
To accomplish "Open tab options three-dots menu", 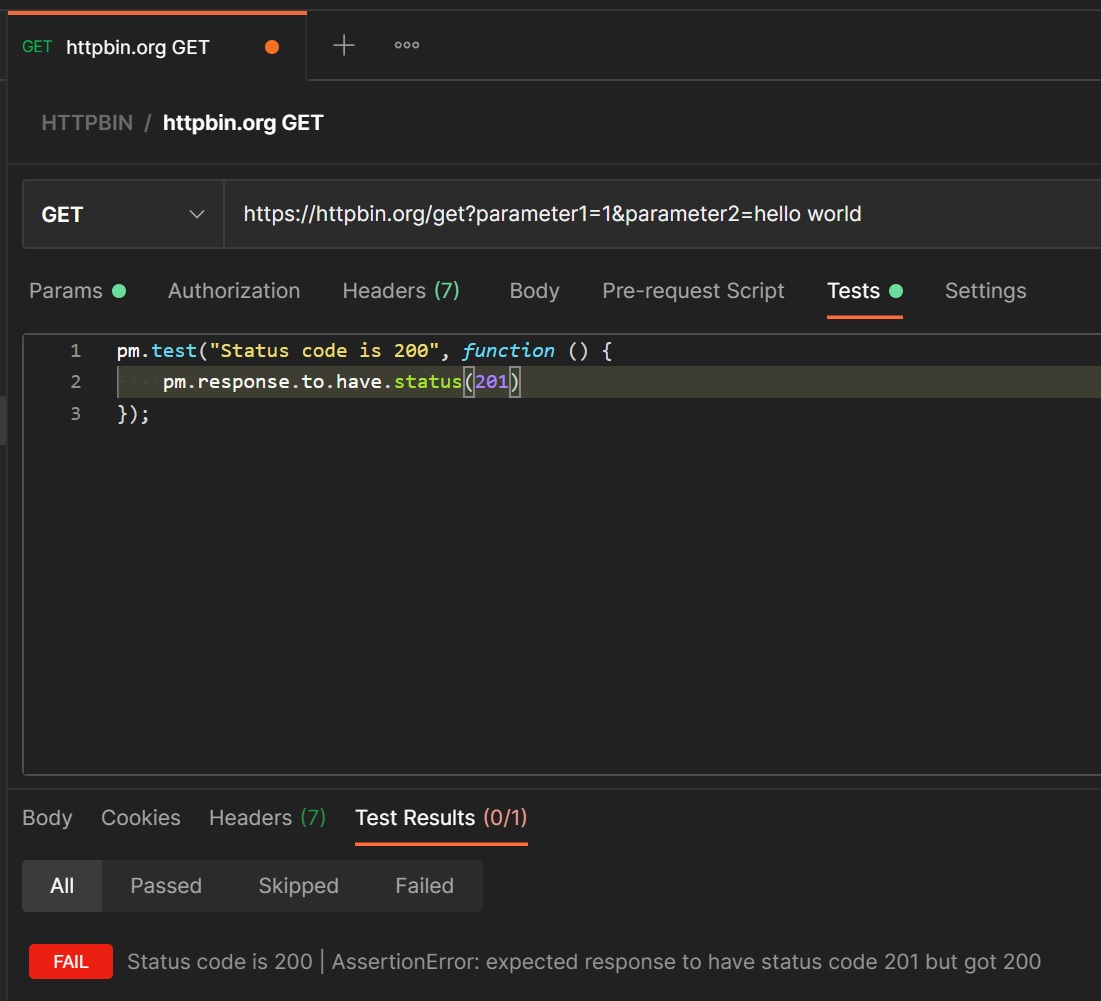I will (x=407, y=46).
